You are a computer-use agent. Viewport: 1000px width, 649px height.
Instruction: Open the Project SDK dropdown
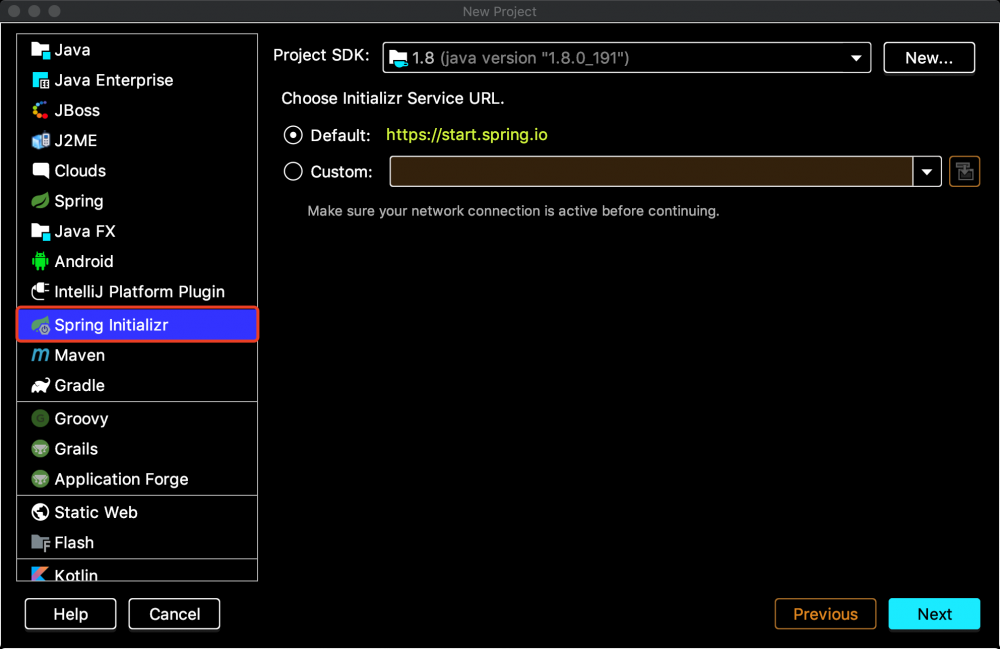626,58
